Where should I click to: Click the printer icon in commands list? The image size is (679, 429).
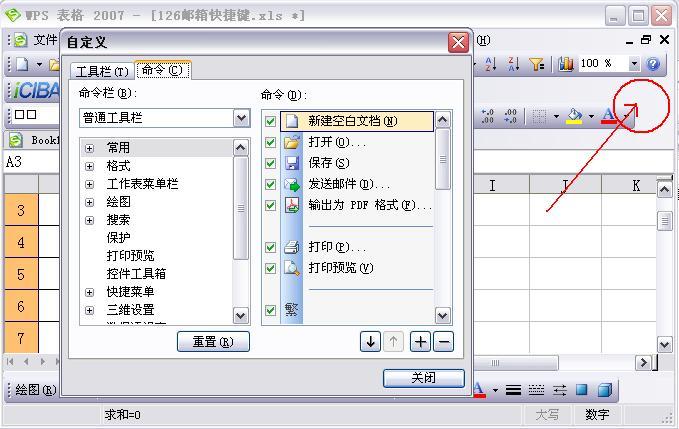coord(292,247)
